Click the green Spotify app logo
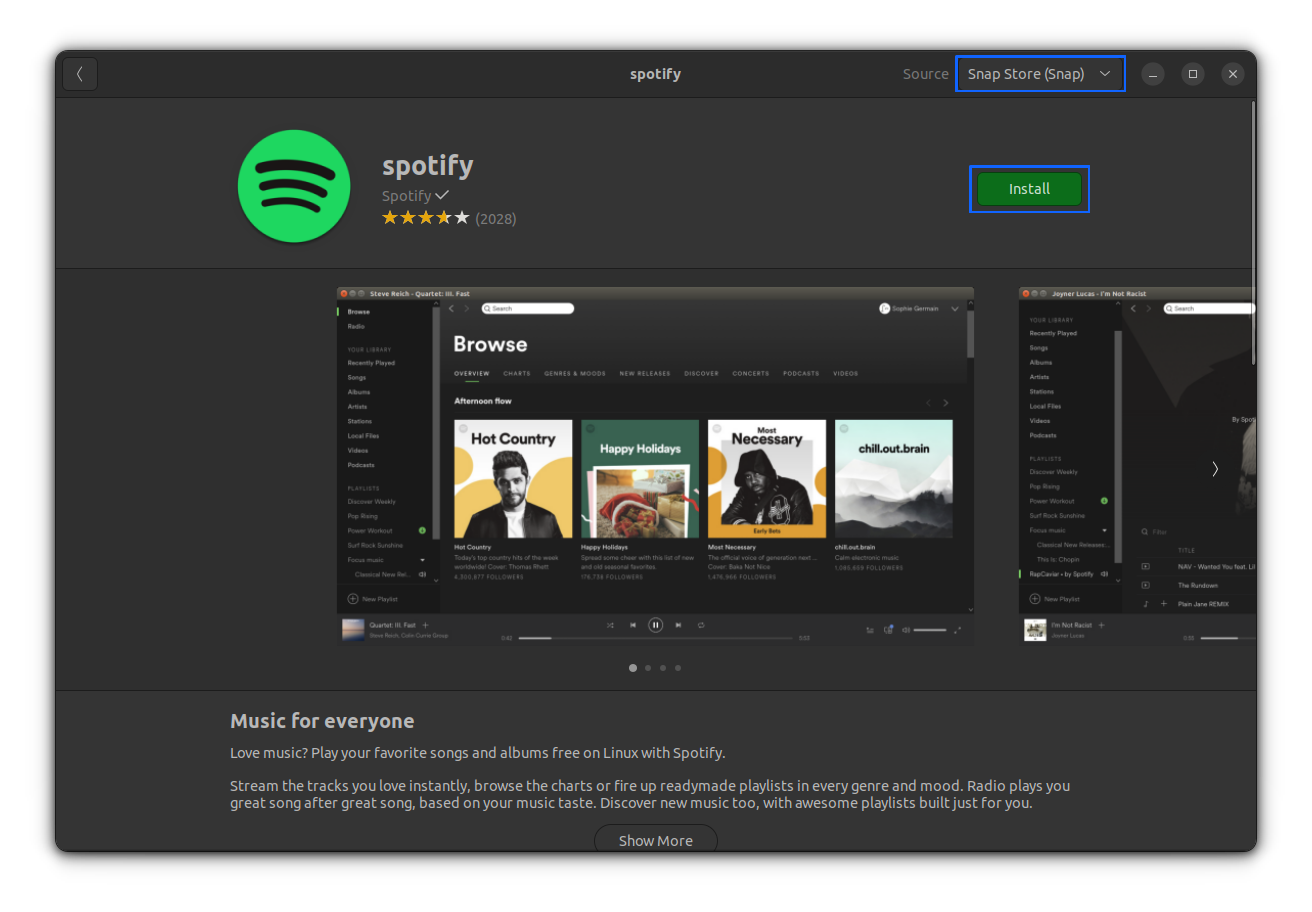Screen dimensions: 1312x912 pos(294,186)
